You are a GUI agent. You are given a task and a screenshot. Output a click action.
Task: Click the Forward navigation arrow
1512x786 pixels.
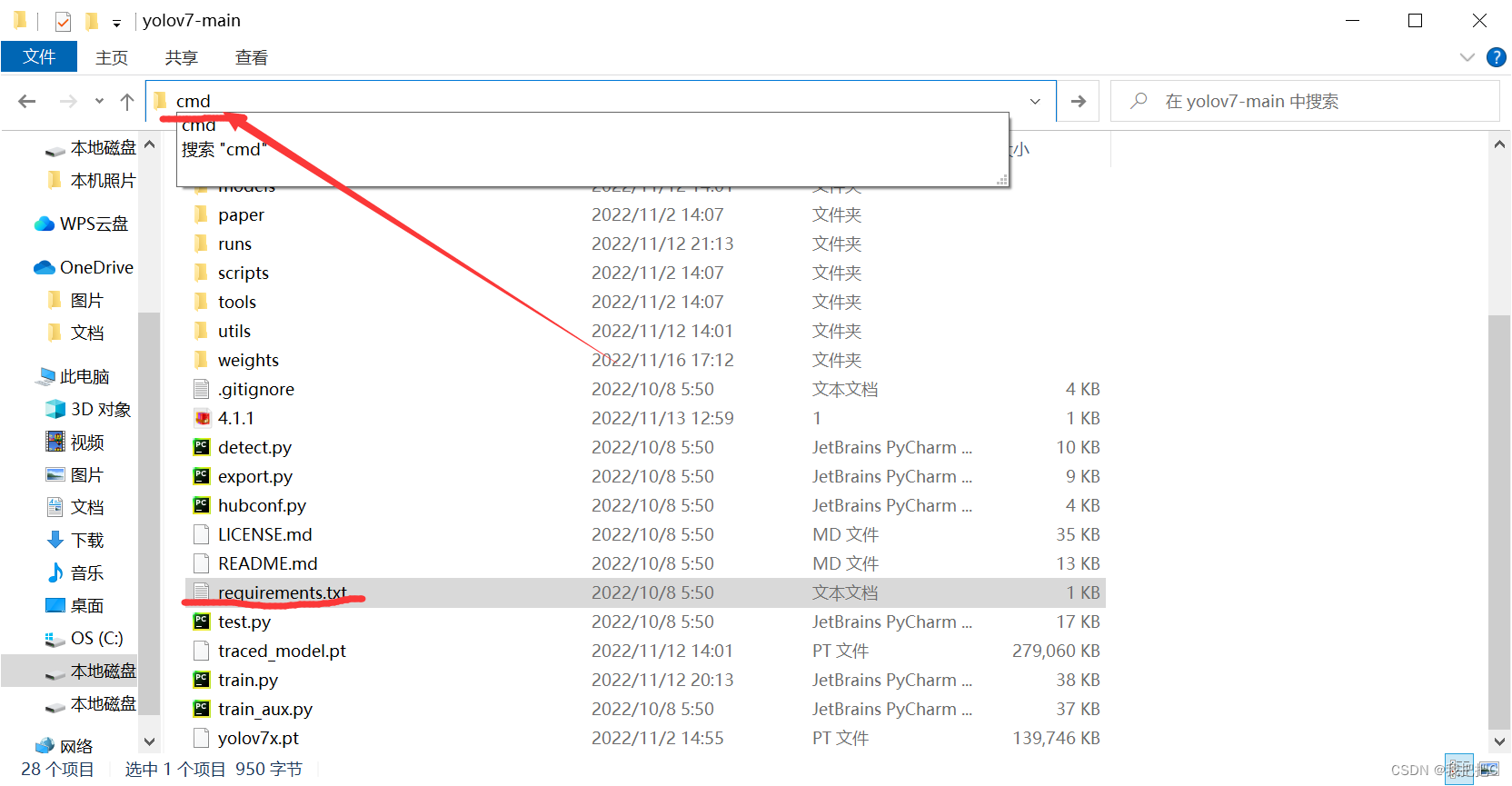click(68, 102)
